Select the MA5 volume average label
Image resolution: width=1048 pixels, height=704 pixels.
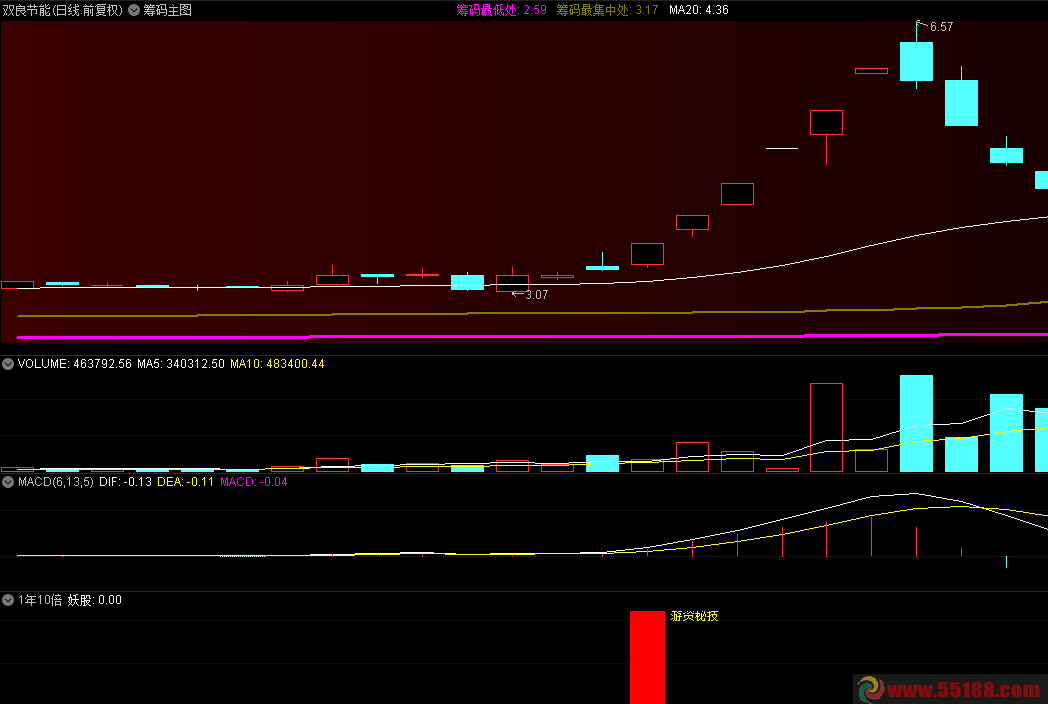pos(180,364)
